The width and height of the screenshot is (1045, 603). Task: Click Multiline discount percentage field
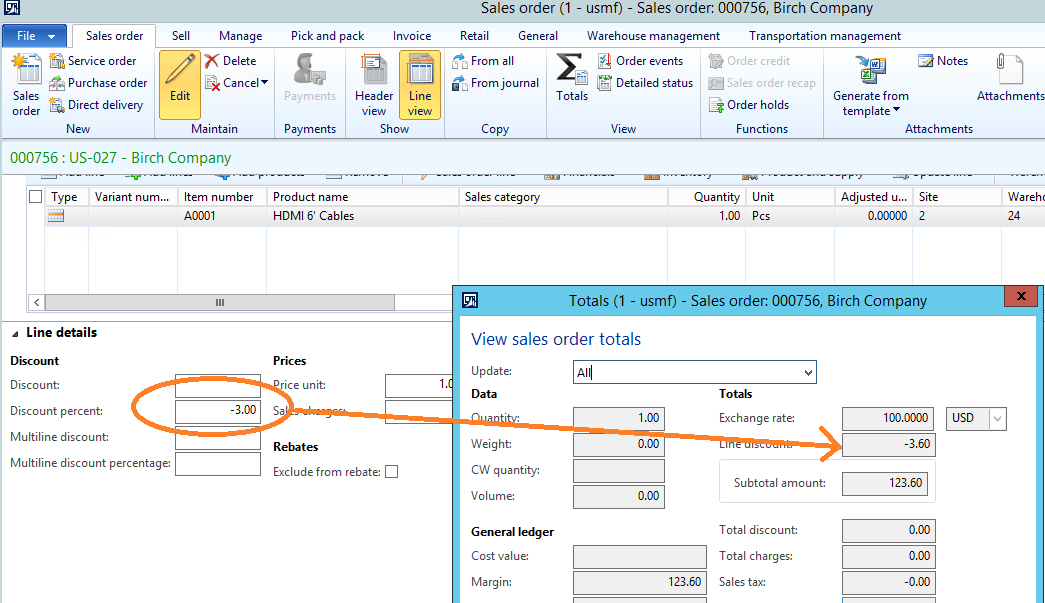pos(218,464)
